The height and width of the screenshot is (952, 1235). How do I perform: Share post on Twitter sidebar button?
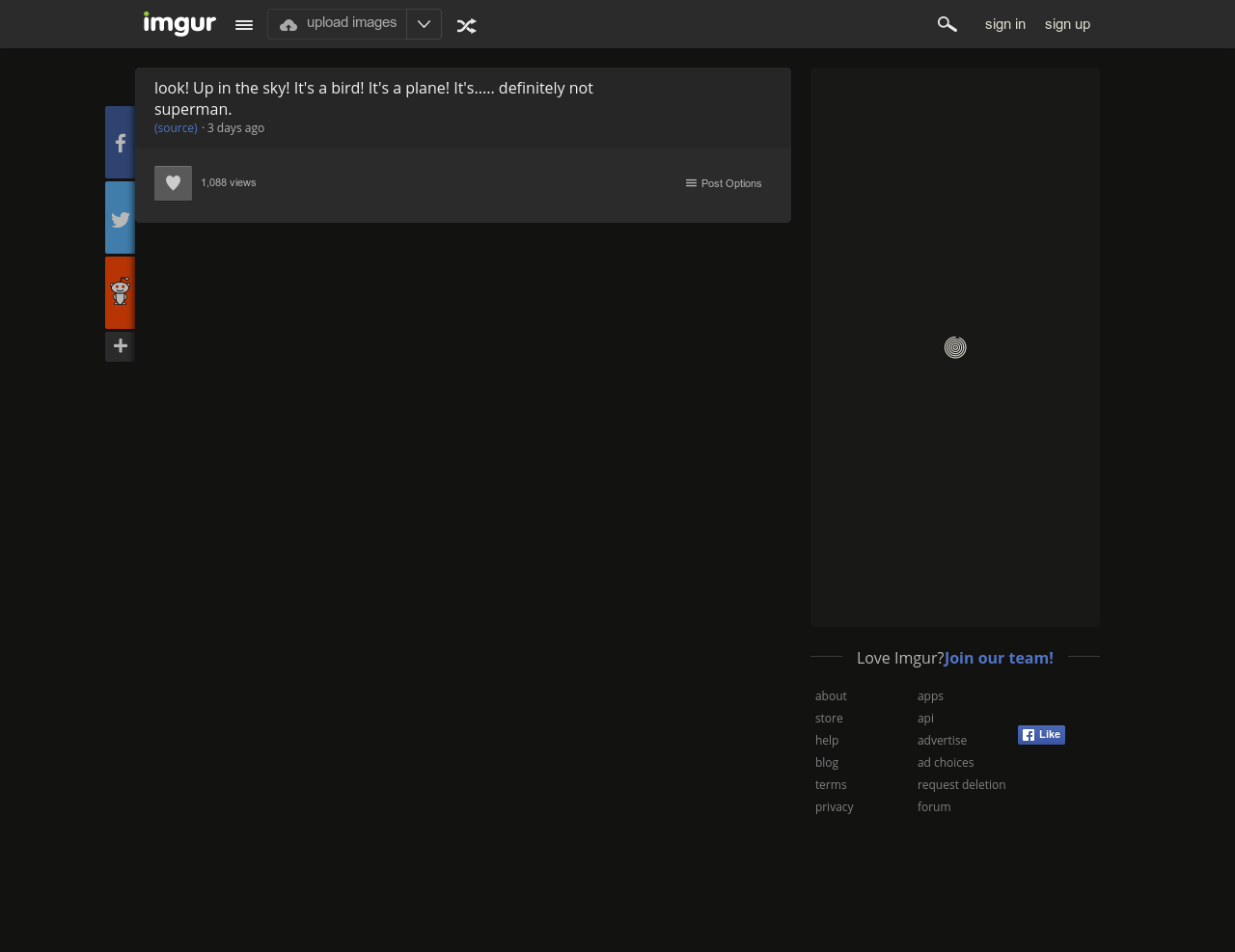tap(120, 218)
